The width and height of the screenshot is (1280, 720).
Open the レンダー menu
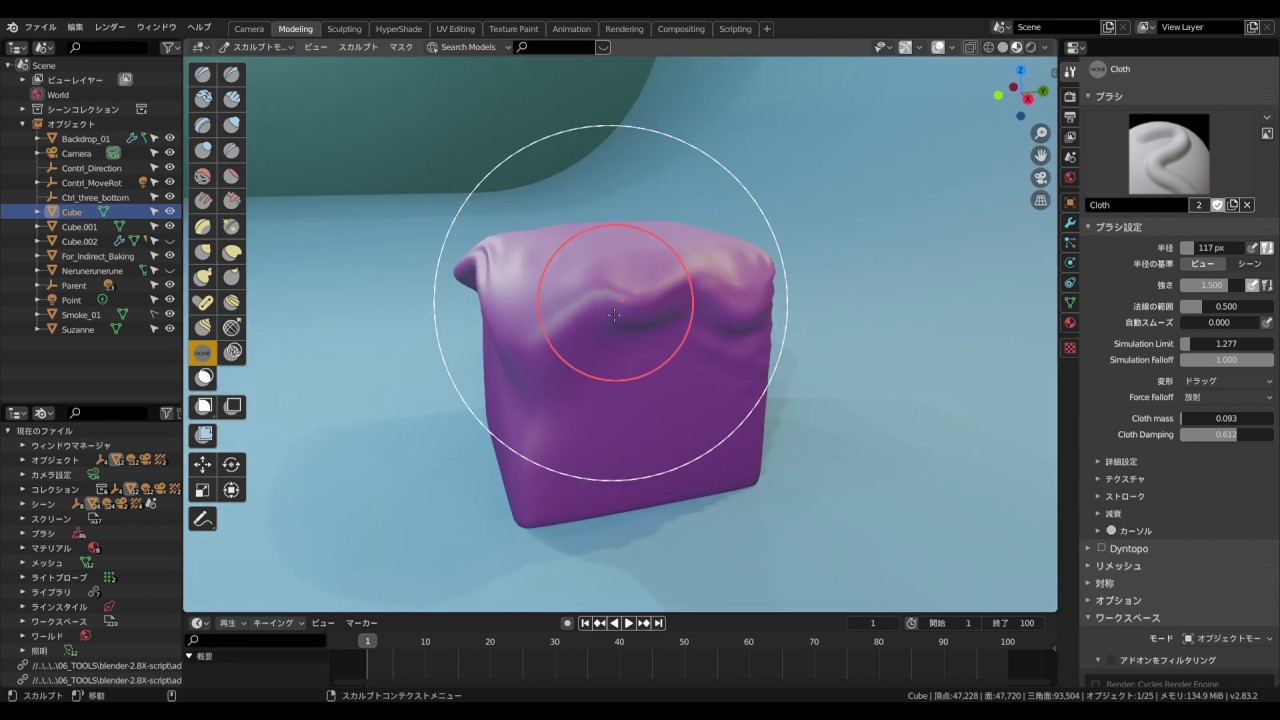(x=110, y=27)
